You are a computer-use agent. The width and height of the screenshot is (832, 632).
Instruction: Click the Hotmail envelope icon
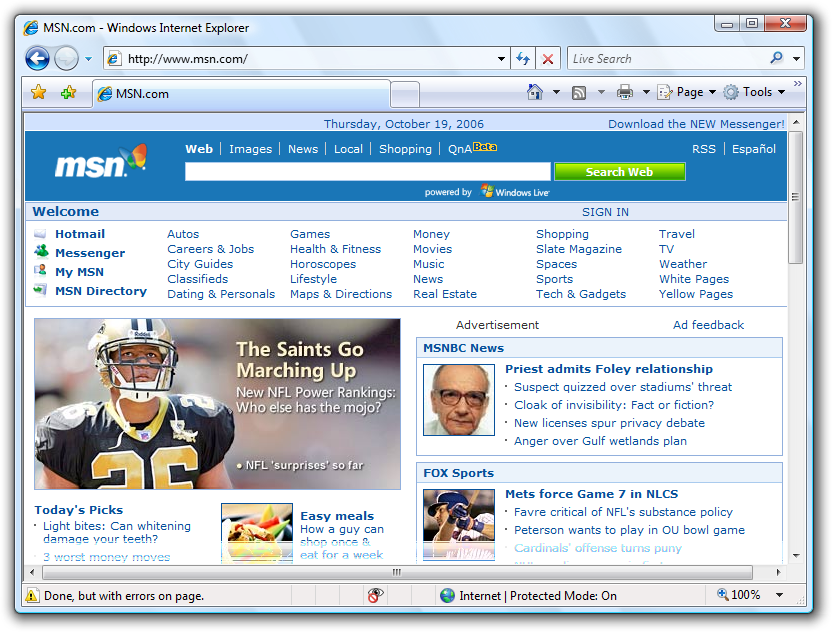pos(40,233)
